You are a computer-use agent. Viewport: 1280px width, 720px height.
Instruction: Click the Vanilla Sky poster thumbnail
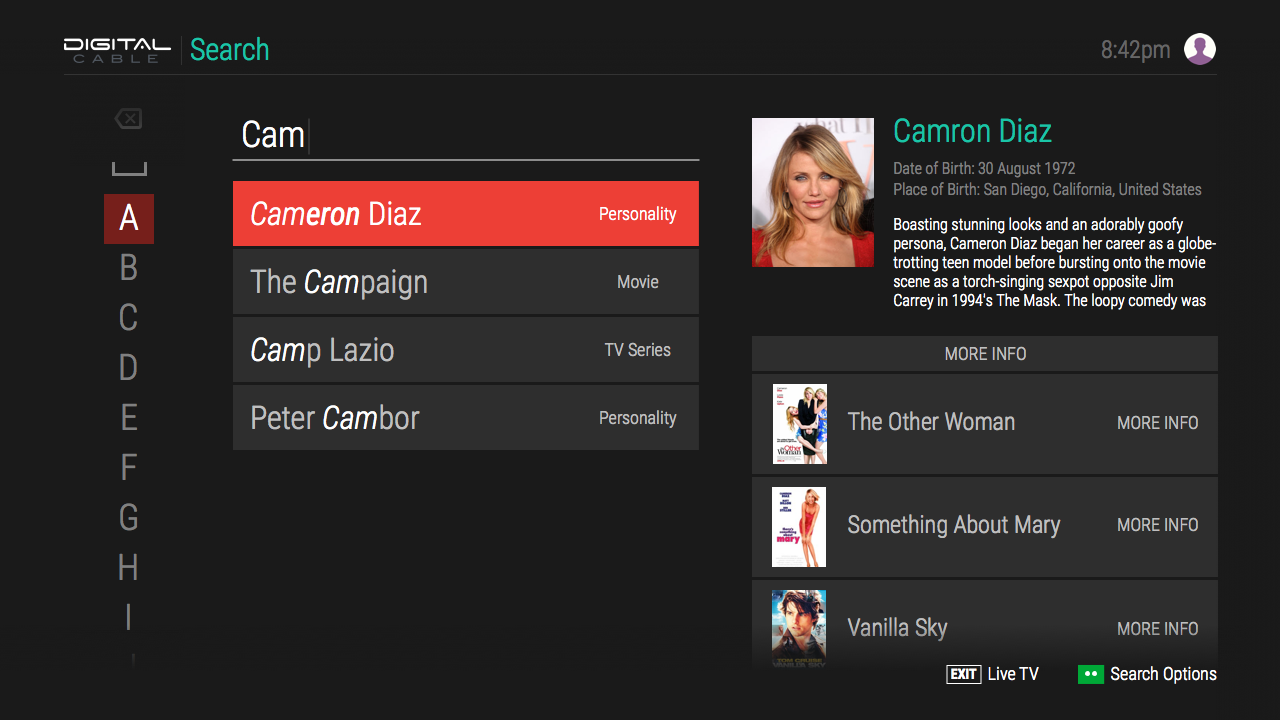coord(799,628)
